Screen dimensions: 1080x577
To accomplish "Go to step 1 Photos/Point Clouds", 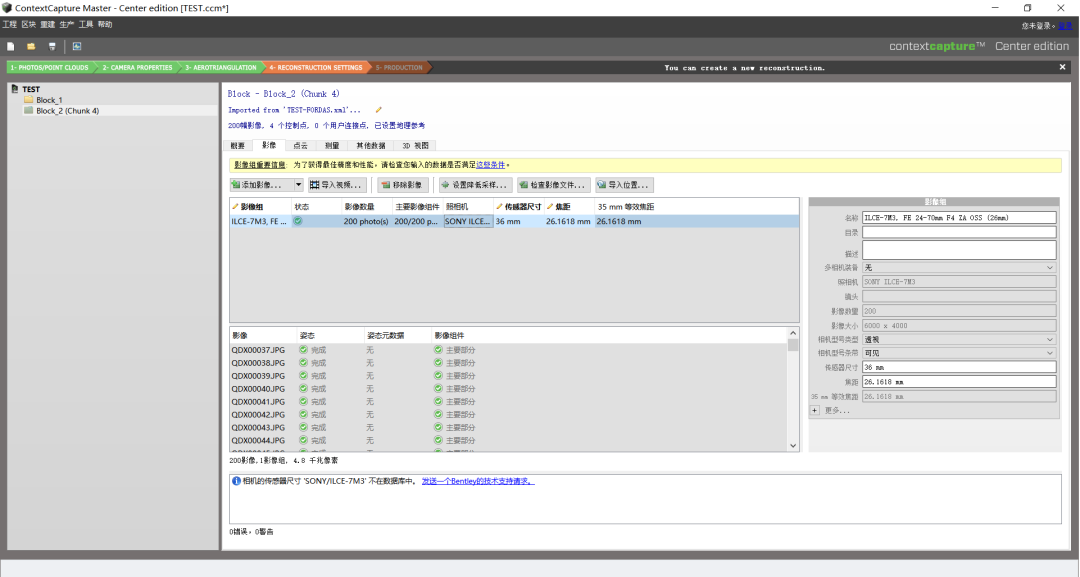I will click(50, 67).
